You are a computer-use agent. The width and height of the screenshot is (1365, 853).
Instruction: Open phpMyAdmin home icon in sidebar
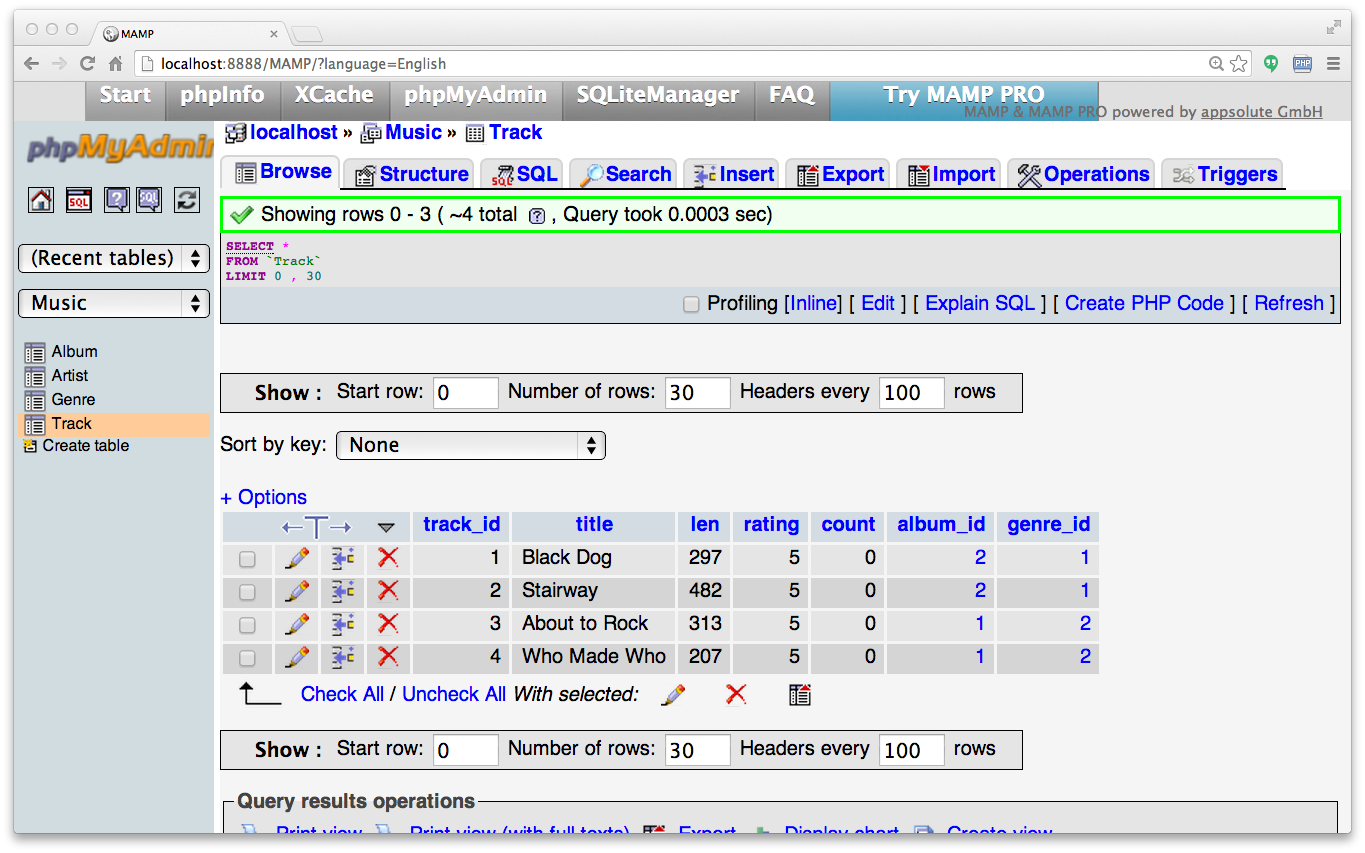tap(41, 200)
